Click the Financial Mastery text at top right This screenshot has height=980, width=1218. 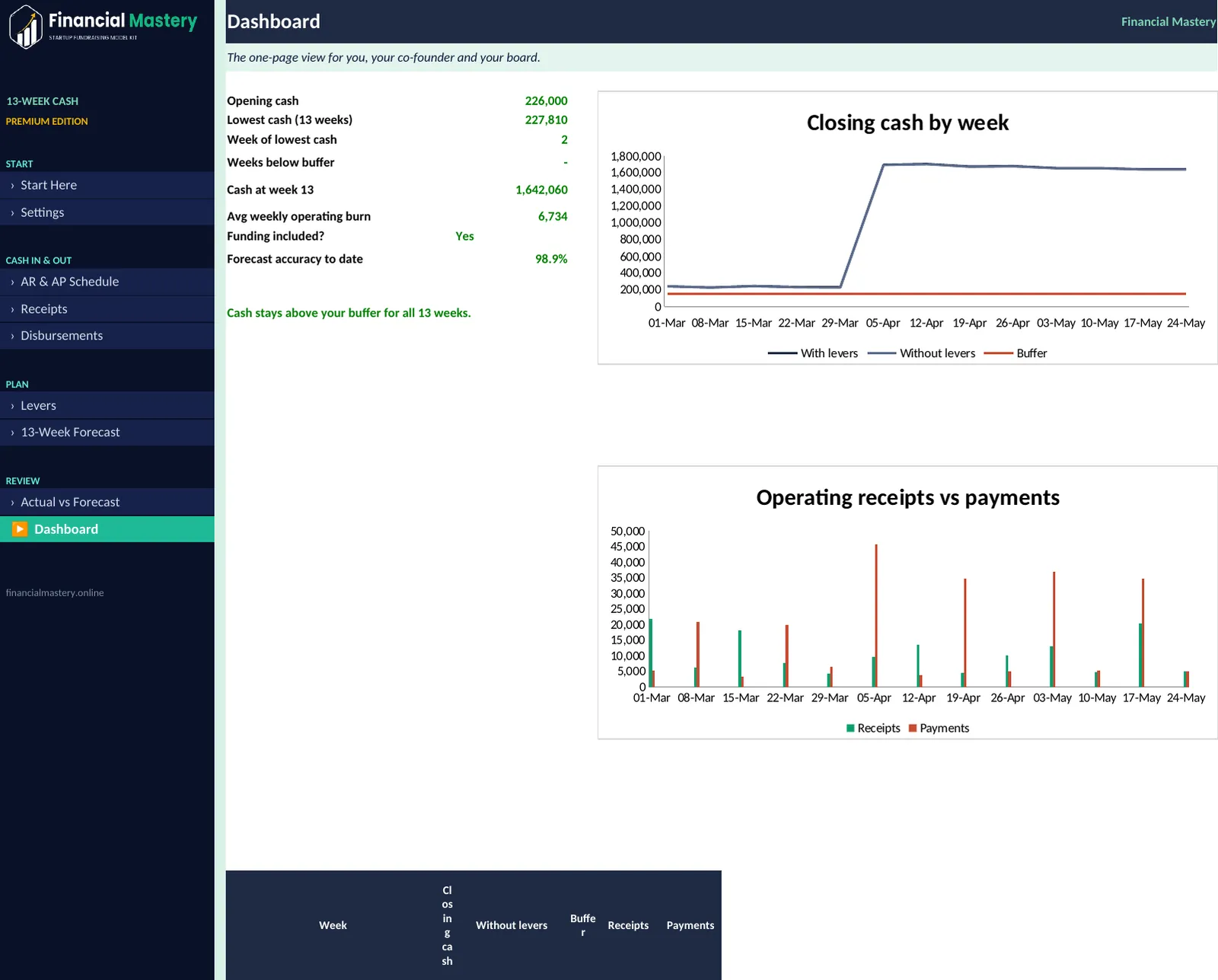click(1168, 21)
